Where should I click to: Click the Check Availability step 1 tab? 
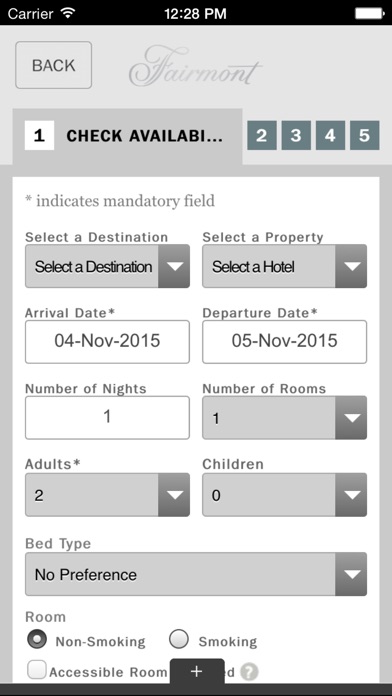127,136
